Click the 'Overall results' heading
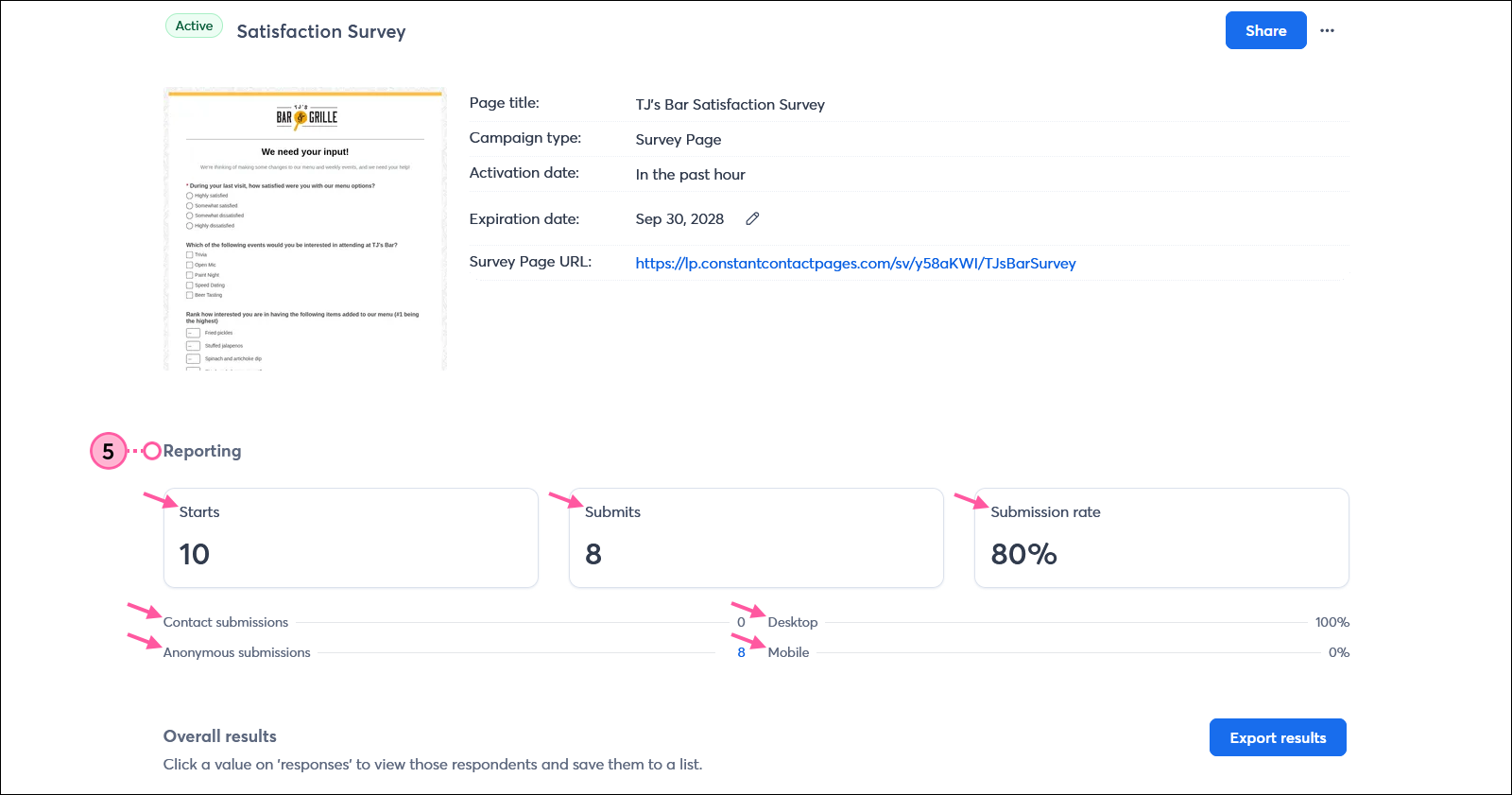1512x795 pixels. click(220, 736)
